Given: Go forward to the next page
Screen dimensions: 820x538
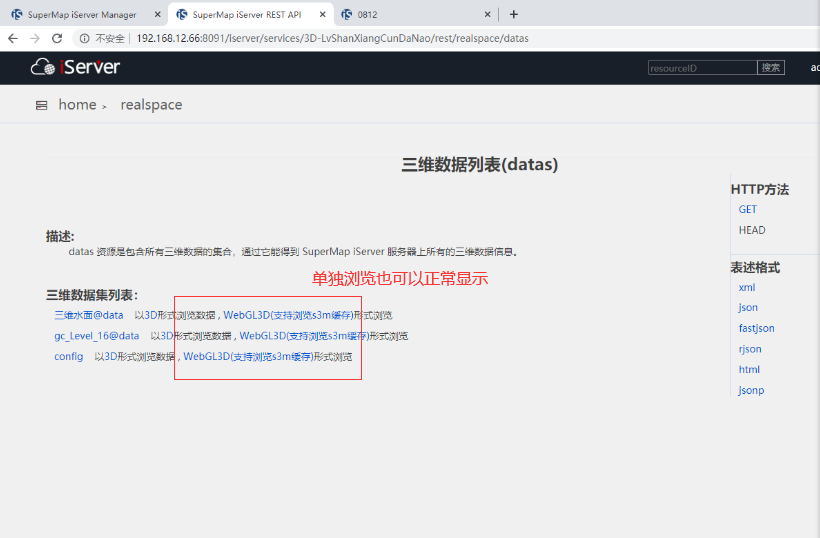Looking at the screenshot, I should (35, 38).
